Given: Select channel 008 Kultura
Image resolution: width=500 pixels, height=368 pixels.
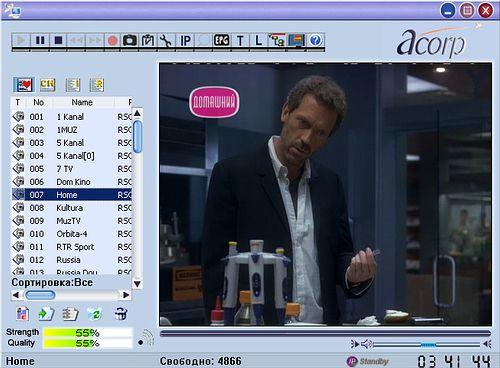Looking at the screenshot, I should 72,208.
